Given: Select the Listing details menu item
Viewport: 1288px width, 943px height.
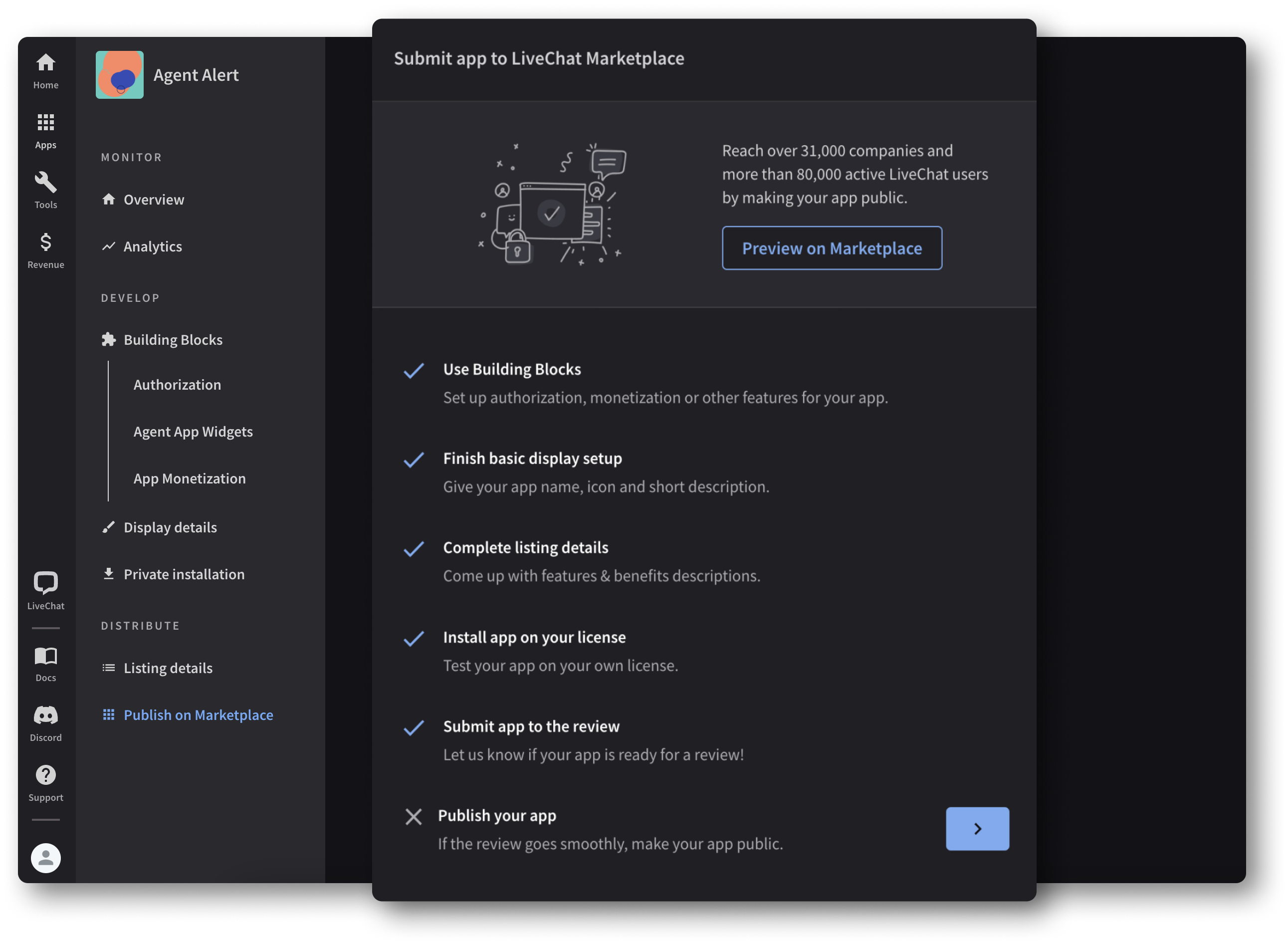Looking at the screenshot, I should tap(168, 667).
